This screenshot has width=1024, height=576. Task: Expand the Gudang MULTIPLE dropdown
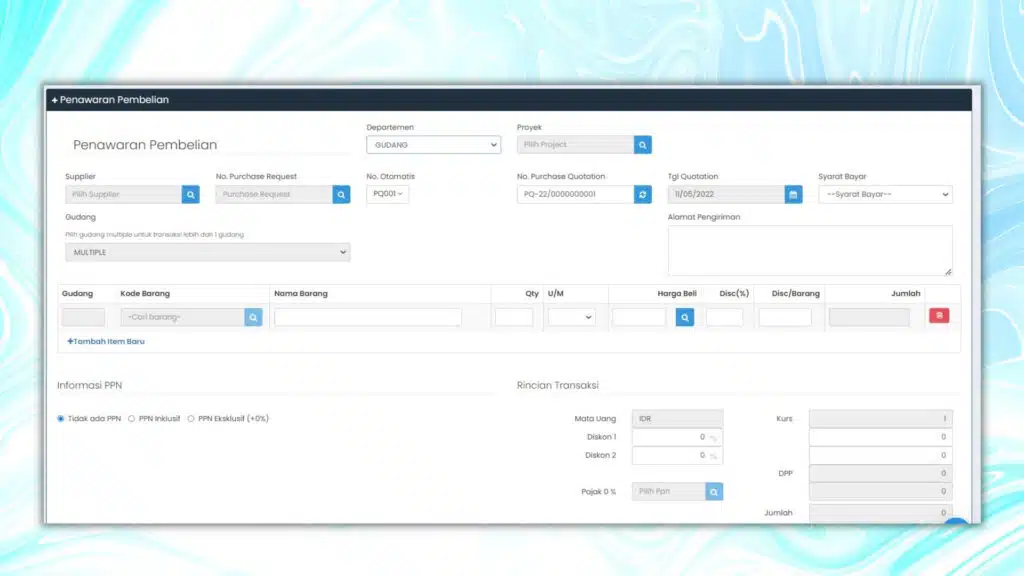point(208,252)
